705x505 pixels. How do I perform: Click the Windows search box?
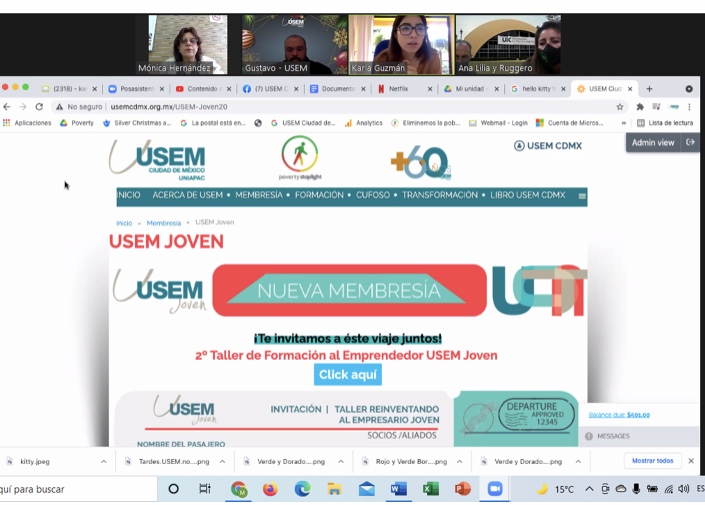pyautogui.click(x=79, y=489)
